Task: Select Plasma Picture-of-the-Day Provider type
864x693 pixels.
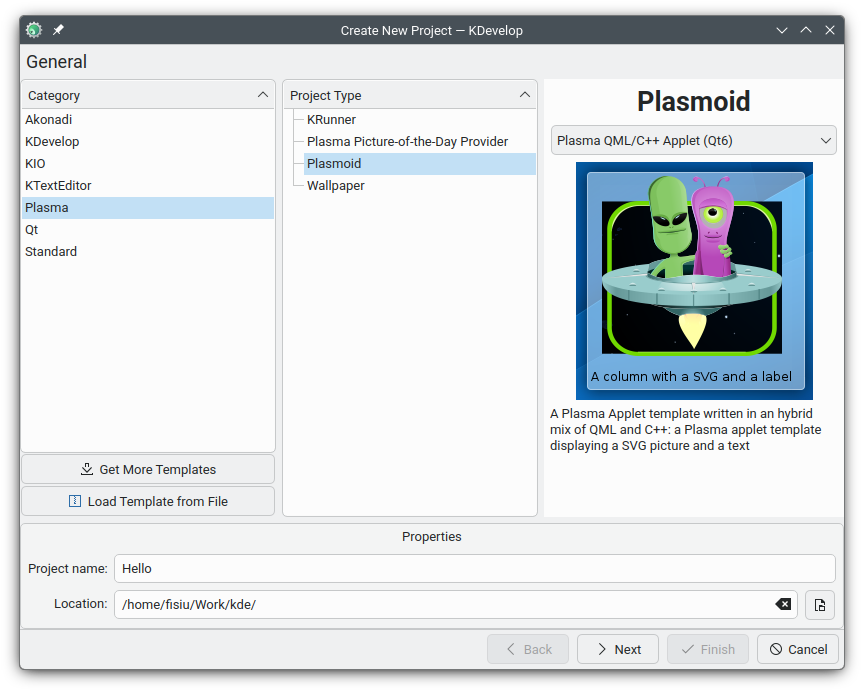Action: click(x=407, y=141)
